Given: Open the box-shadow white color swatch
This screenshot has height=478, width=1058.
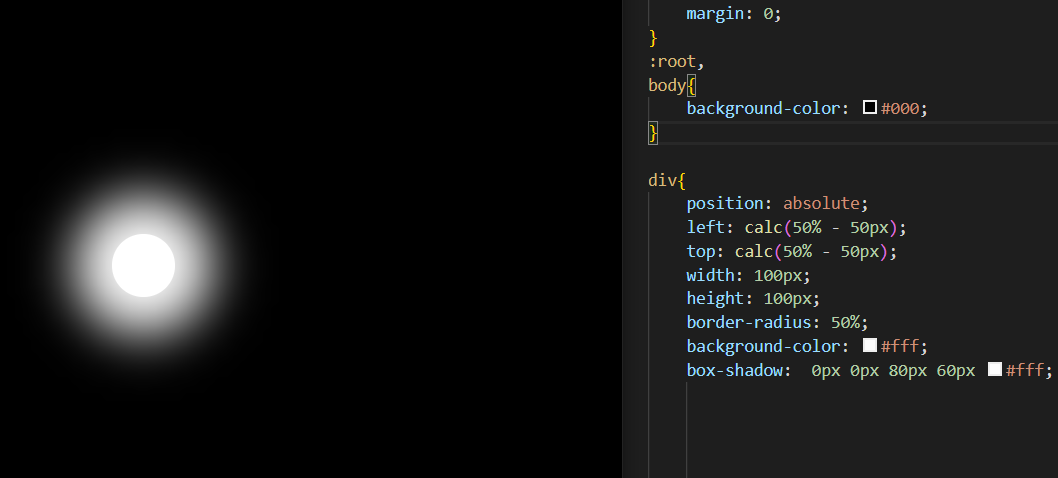Looking at the screenshot, I should pyautogui.click(x=995, y=369).
